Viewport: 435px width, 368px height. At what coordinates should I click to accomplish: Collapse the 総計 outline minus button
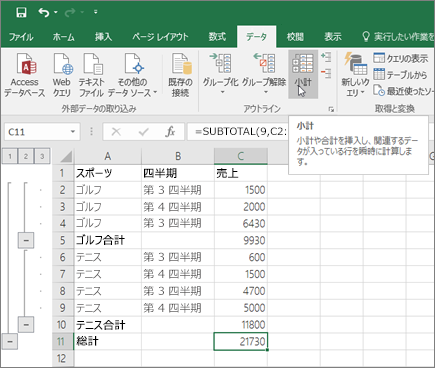tap(10, 341)
